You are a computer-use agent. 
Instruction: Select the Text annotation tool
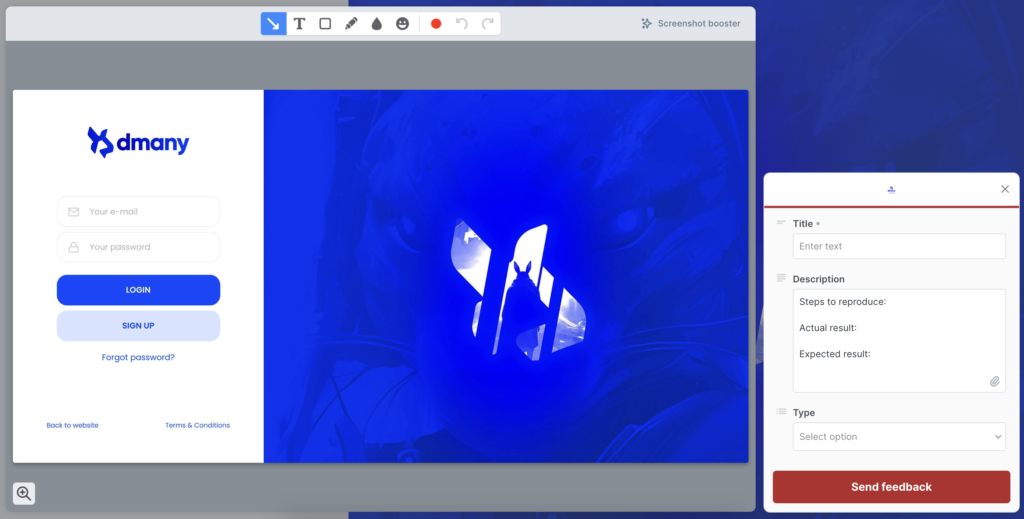click(x=299, y=24)
